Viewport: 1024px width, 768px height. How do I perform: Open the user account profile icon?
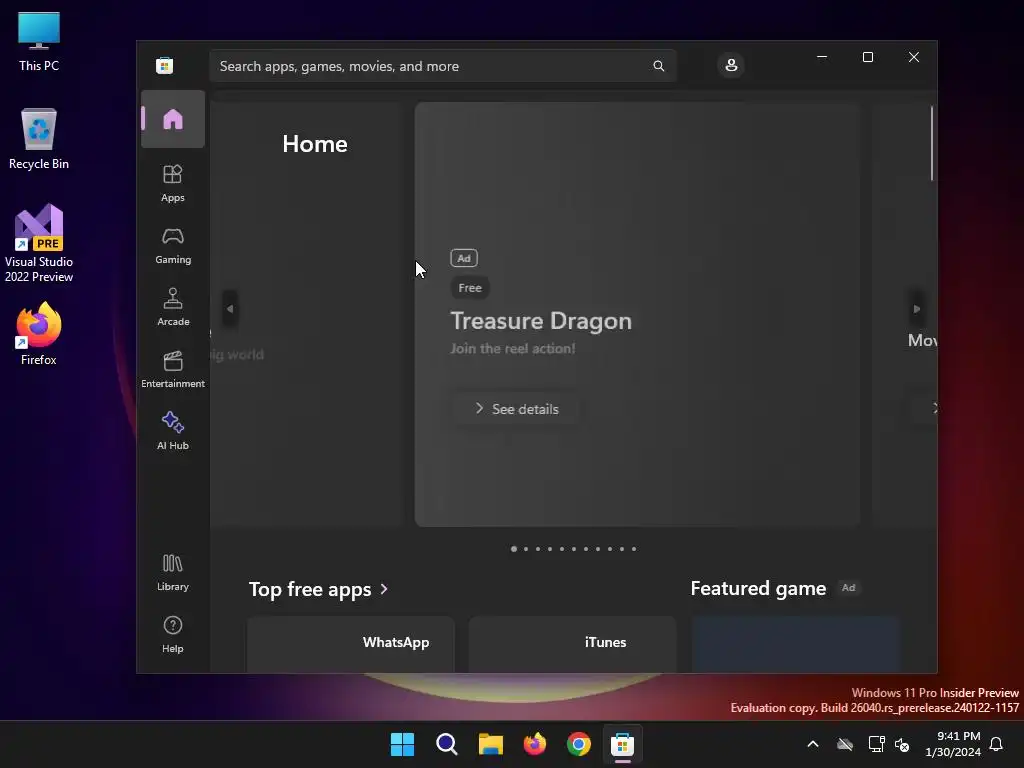(731, 65)
